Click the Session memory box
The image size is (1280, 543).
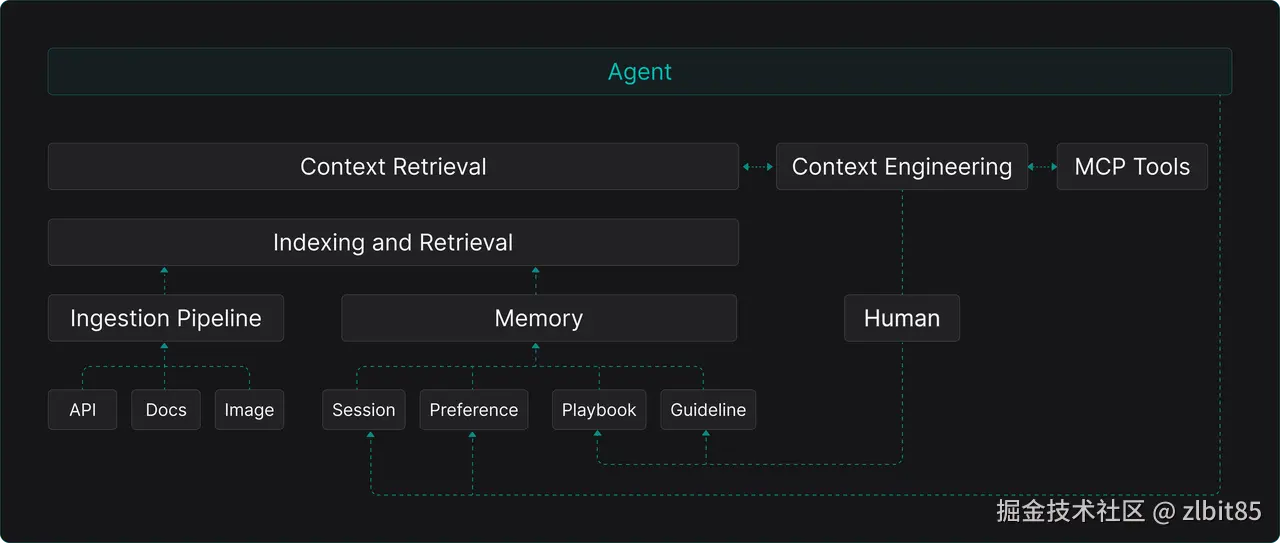coord(364,410)
